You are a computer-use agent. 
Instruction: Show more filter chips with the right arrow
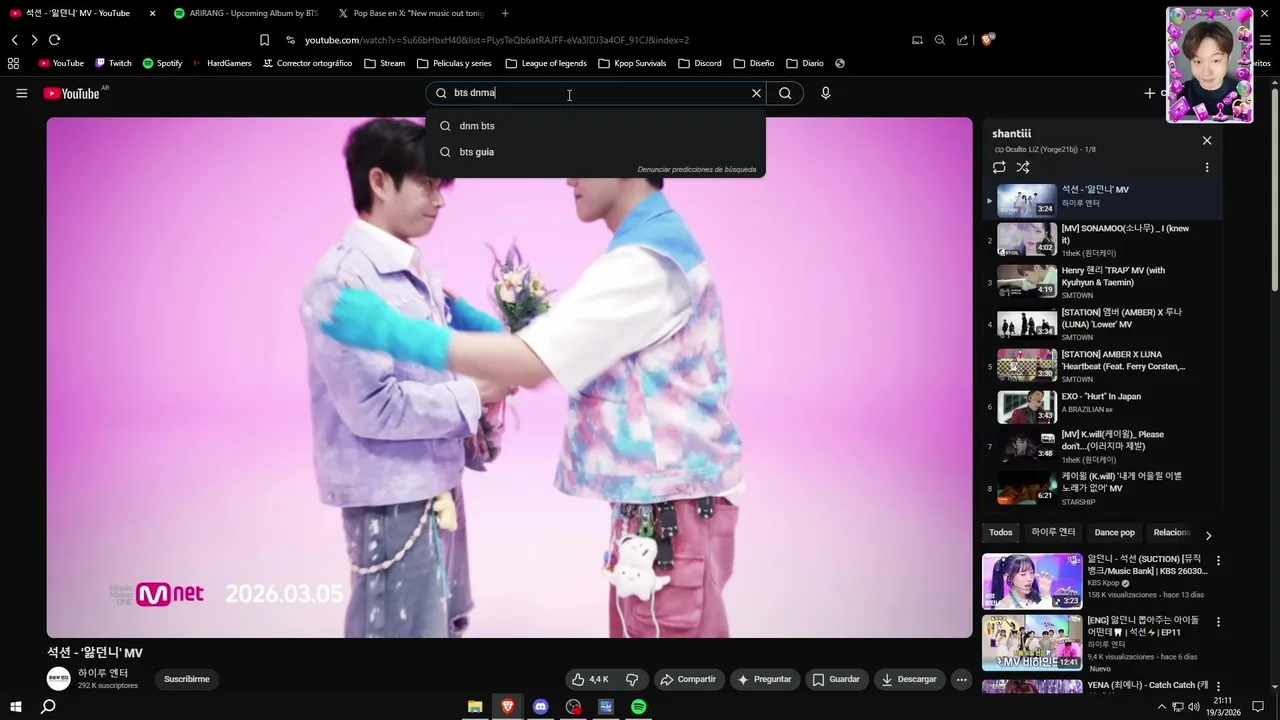(1208, 536)
